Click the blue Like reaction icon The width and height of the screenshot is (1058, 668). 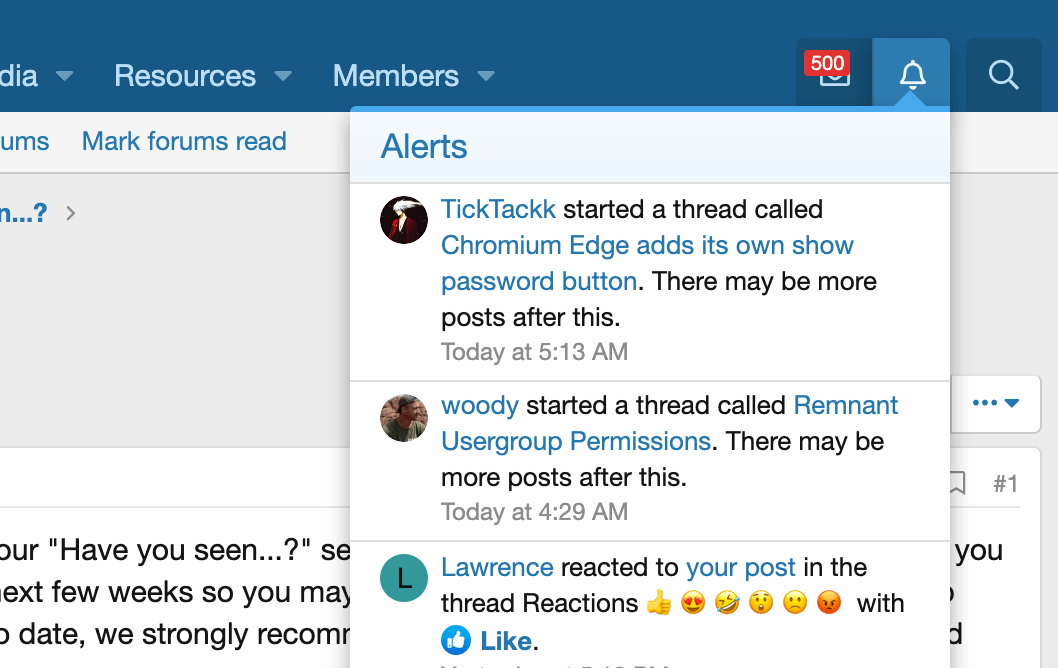point(456,640)
